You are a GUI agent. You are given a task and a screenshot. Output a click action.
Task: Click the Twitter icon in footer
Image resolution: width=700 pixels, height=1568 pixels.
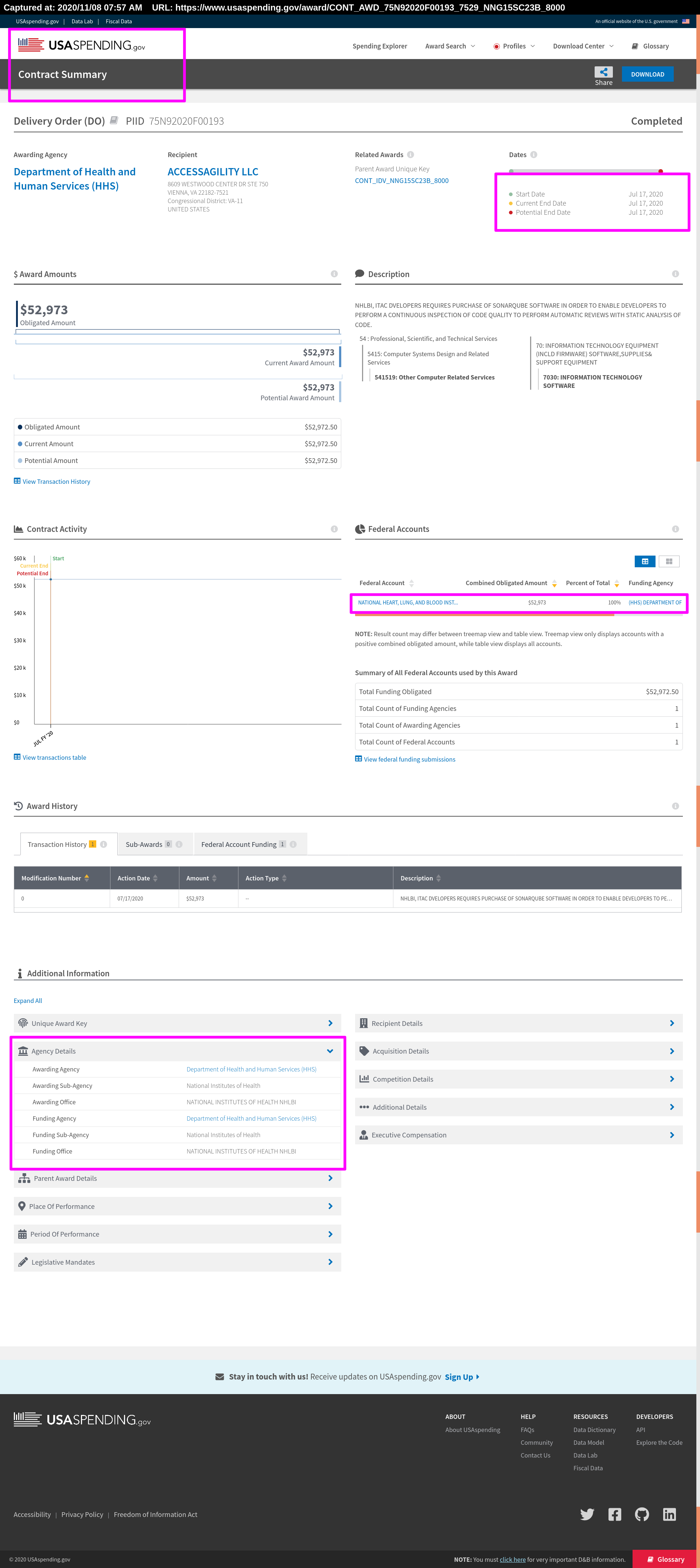(587, 1514)
